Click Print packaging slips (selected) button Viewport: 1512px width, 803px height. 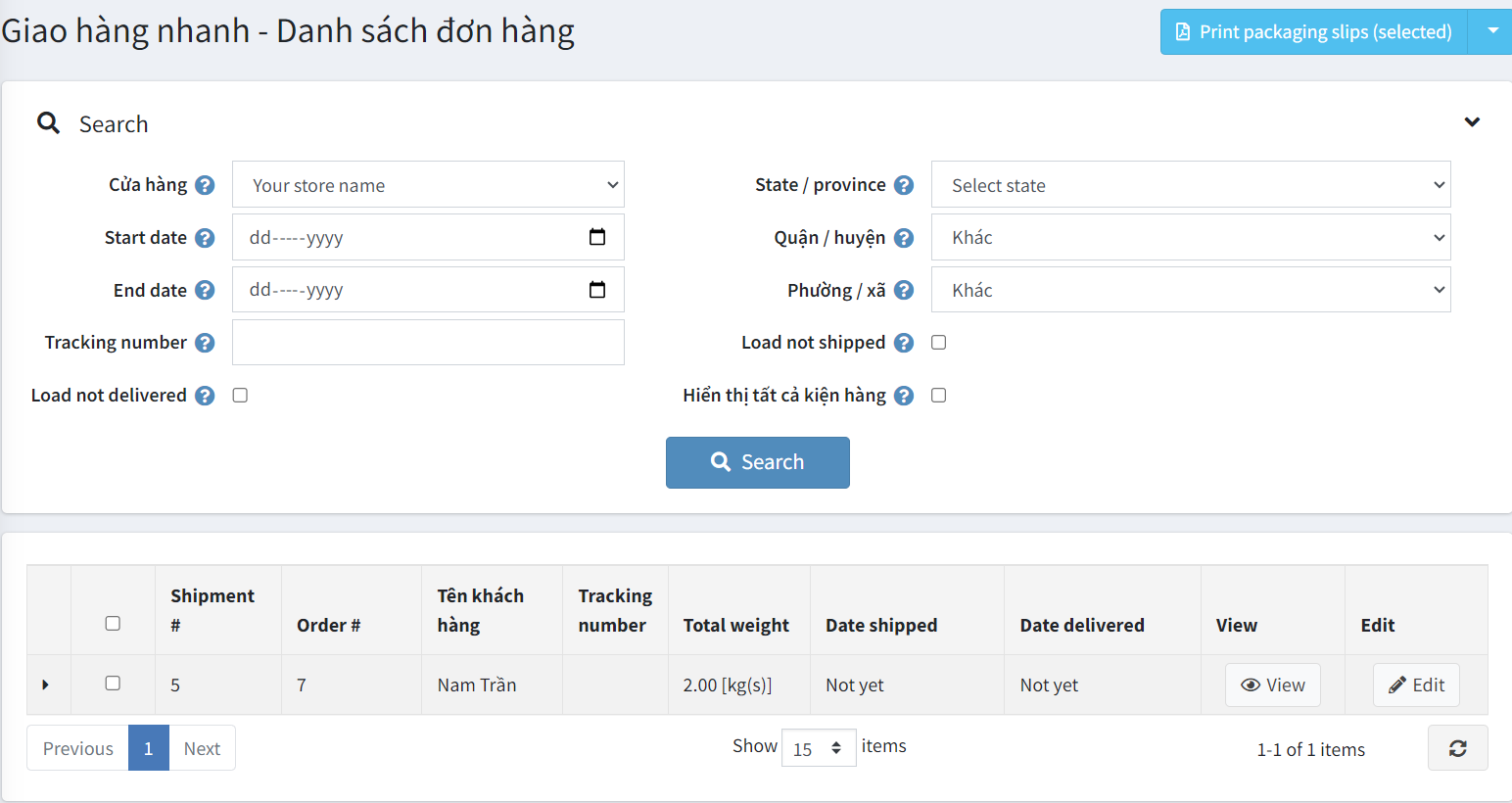(1313, 31)
